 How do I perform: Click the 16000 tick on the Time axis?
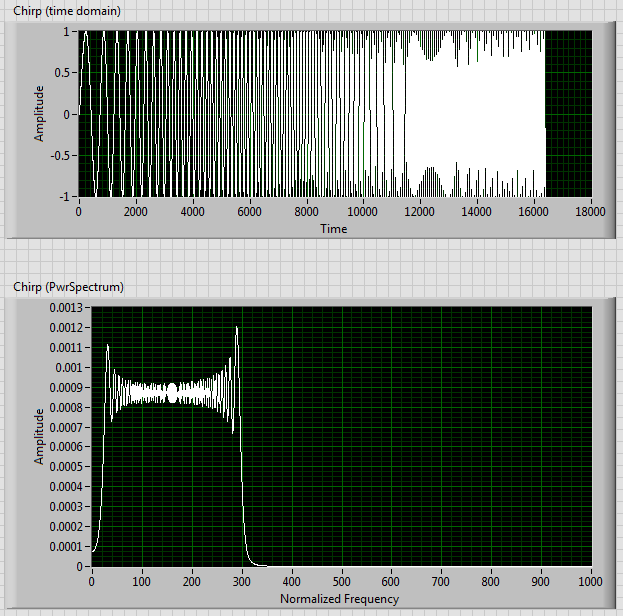point(533,211)
